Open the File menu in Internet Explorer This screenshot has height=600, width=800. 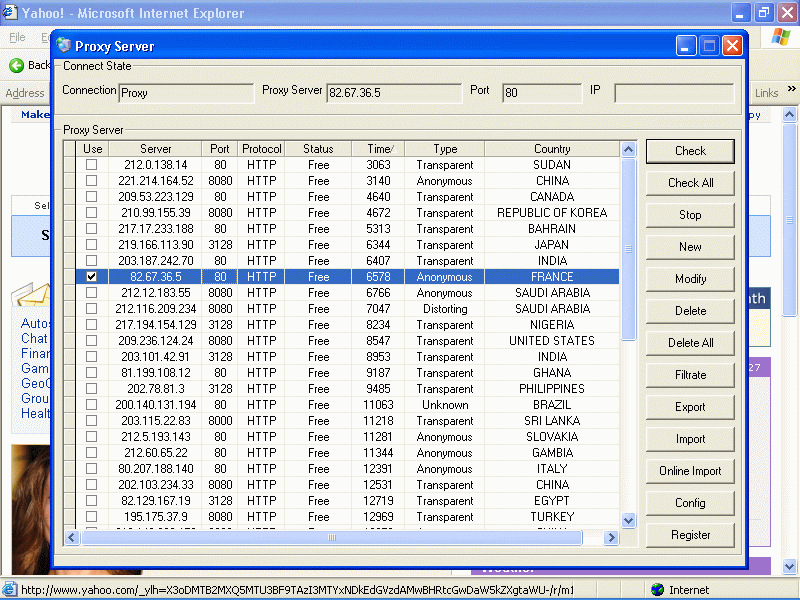(17, 37)
